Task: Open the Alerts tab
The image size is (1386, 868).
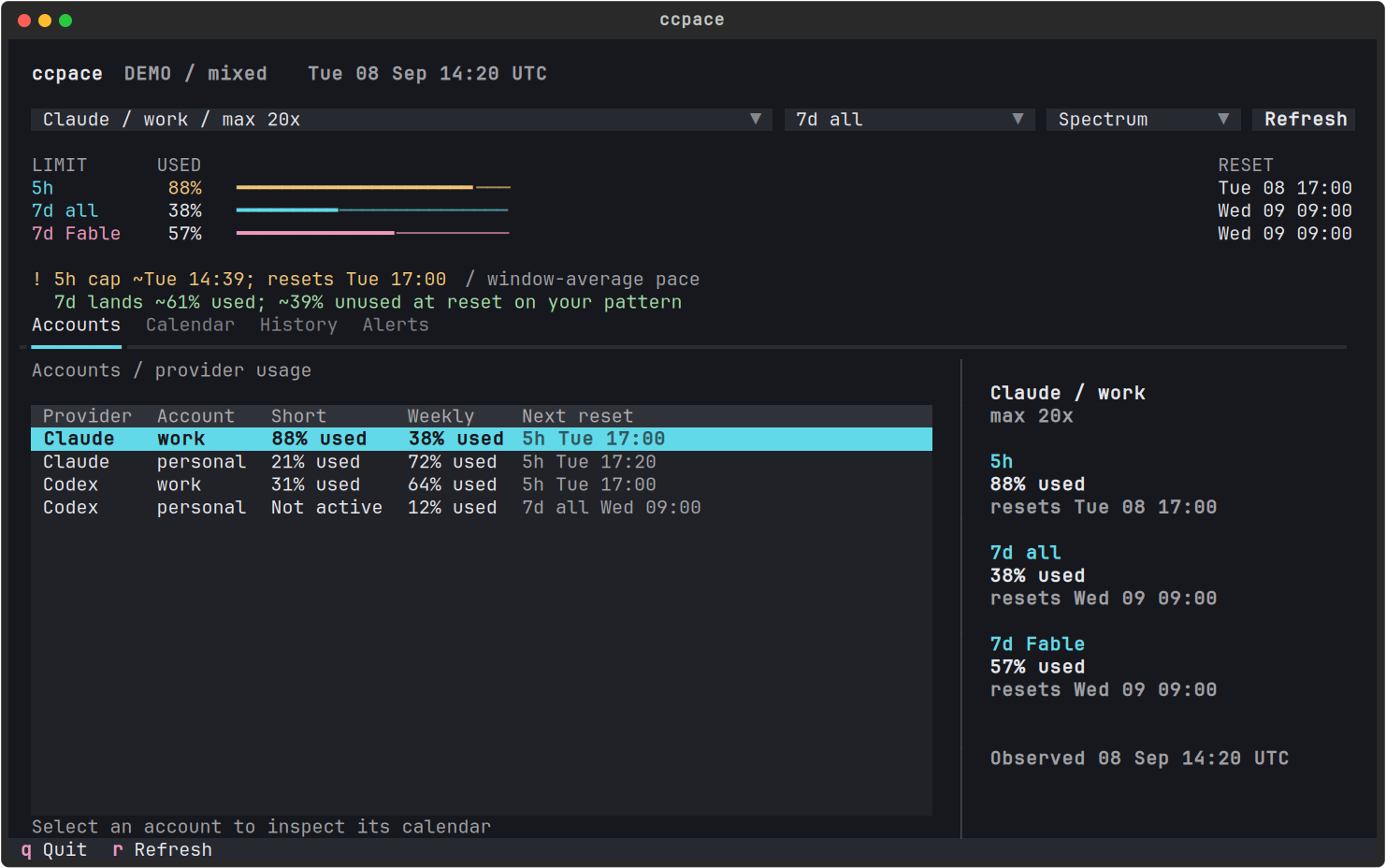Action: (x=396, y=325)
